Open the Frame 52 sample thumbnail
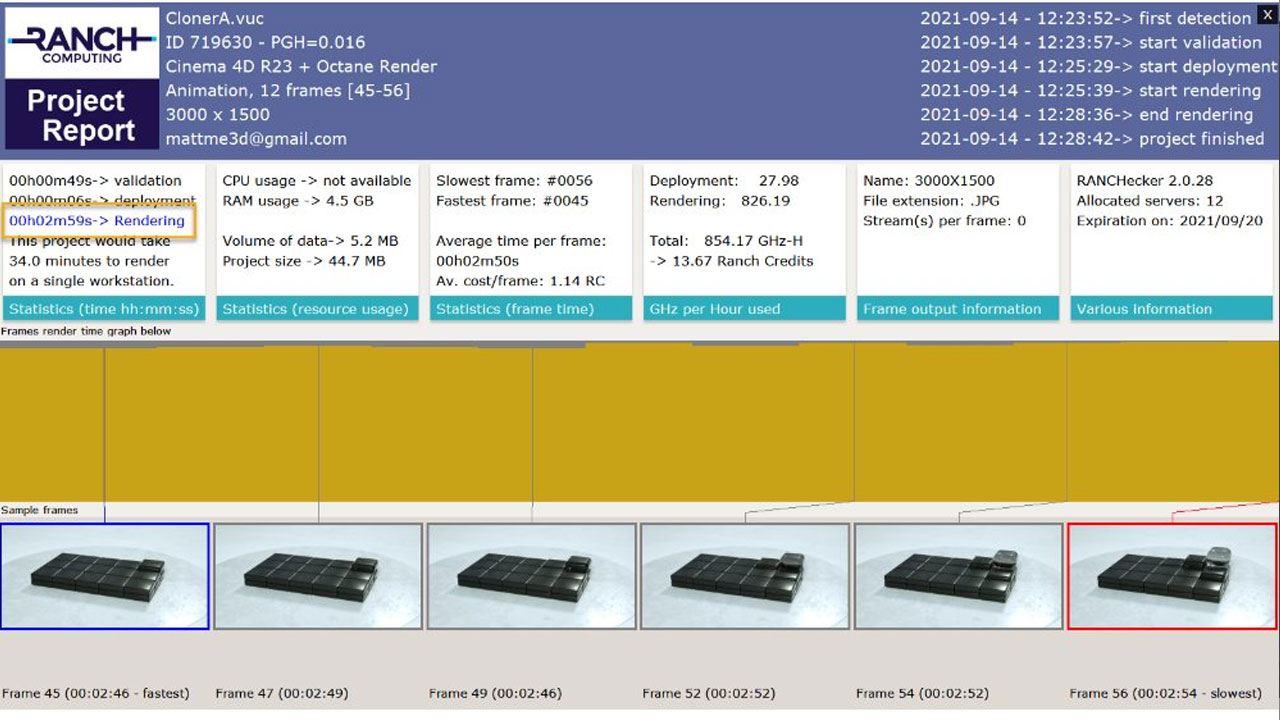 coord(745,576)
